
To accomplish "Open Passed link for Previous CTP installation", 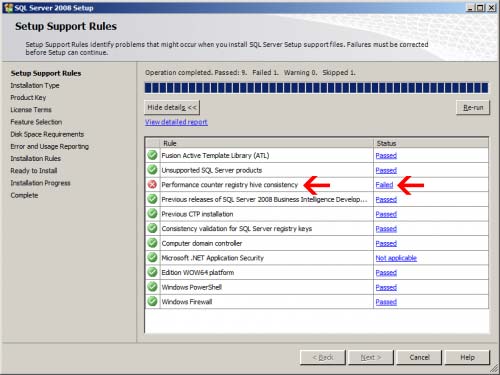I will tap(386, 214).
